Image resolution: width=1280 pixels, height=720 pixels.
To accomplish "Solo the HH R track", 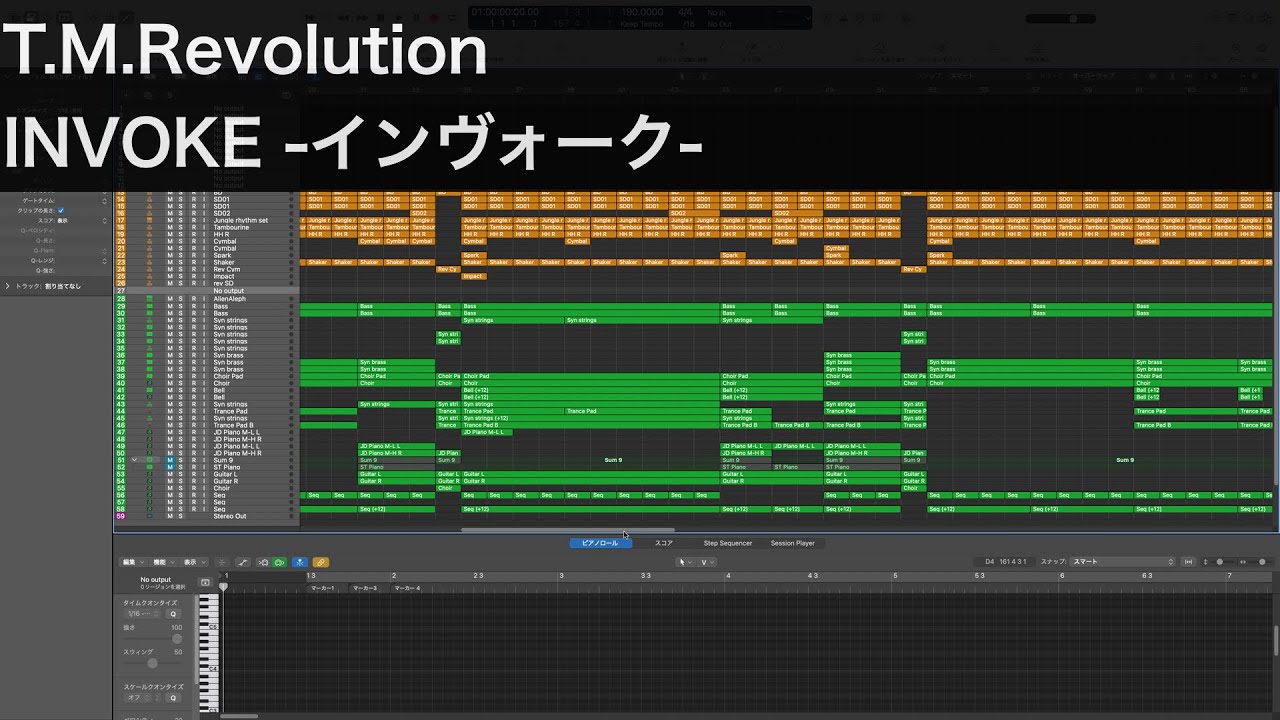I will pos(181,234).
